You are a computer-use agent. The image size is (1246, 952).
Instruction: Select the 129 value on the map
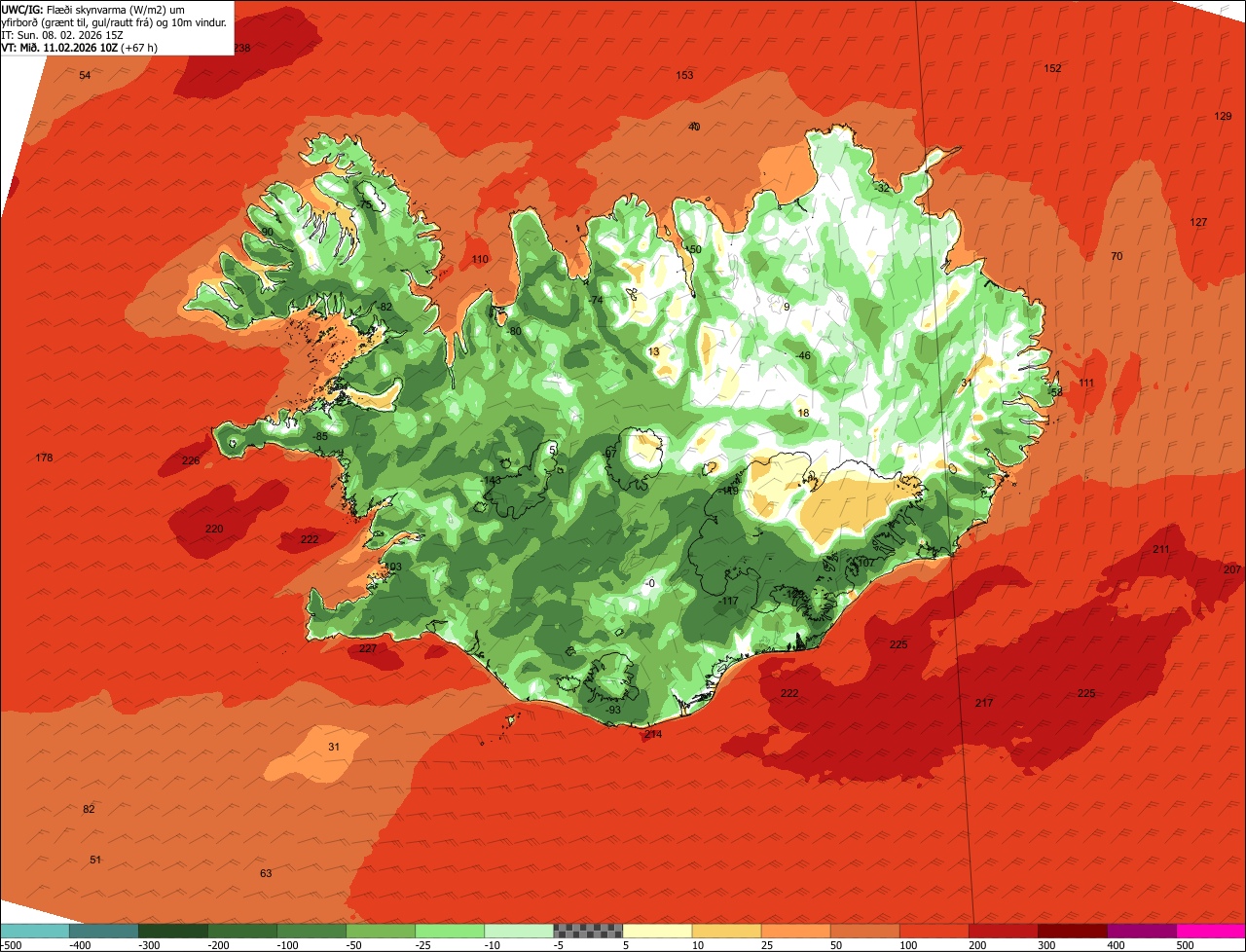pyautogui.click(x=1223, y=116)
